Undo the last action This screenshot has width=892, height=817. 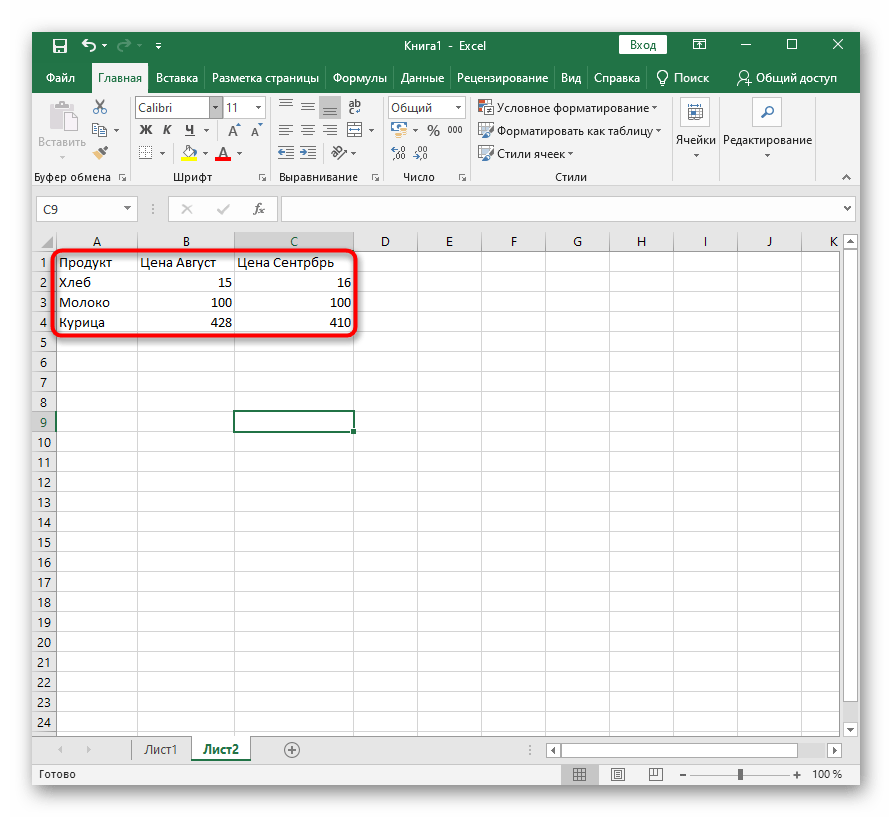89,45
